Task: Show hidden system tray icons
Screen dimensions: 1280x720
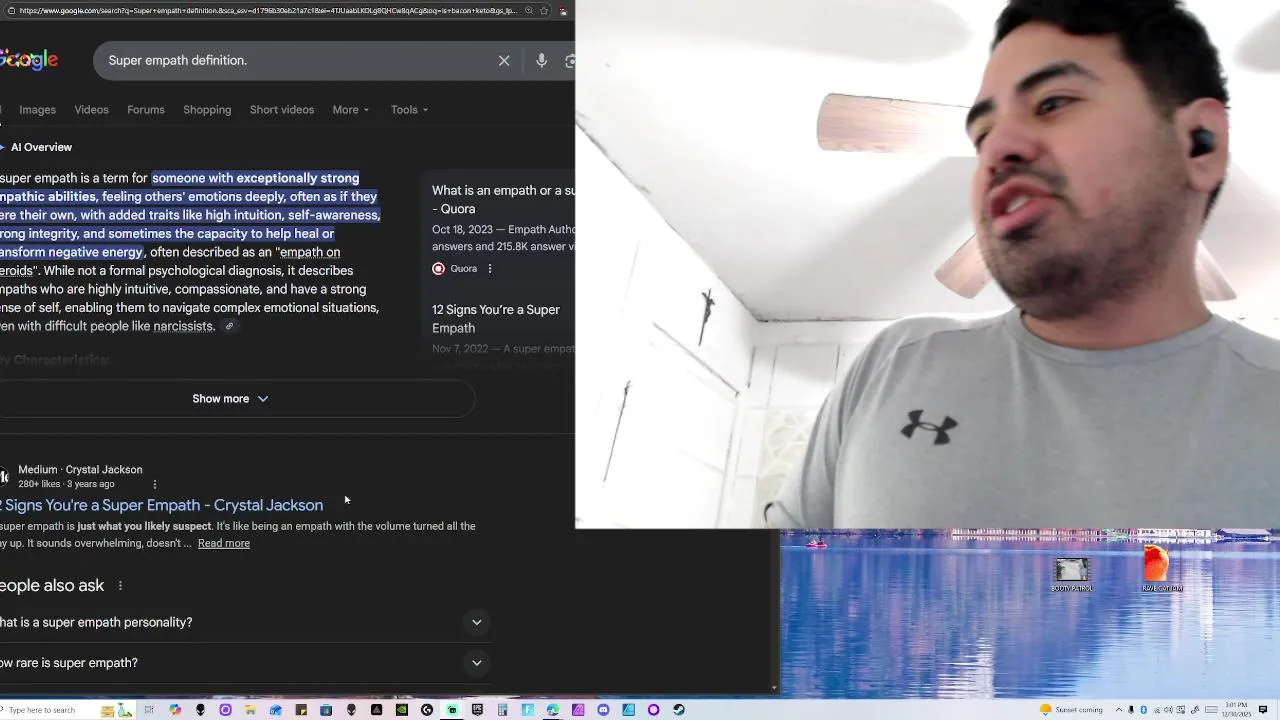Action: point(1119,710)
